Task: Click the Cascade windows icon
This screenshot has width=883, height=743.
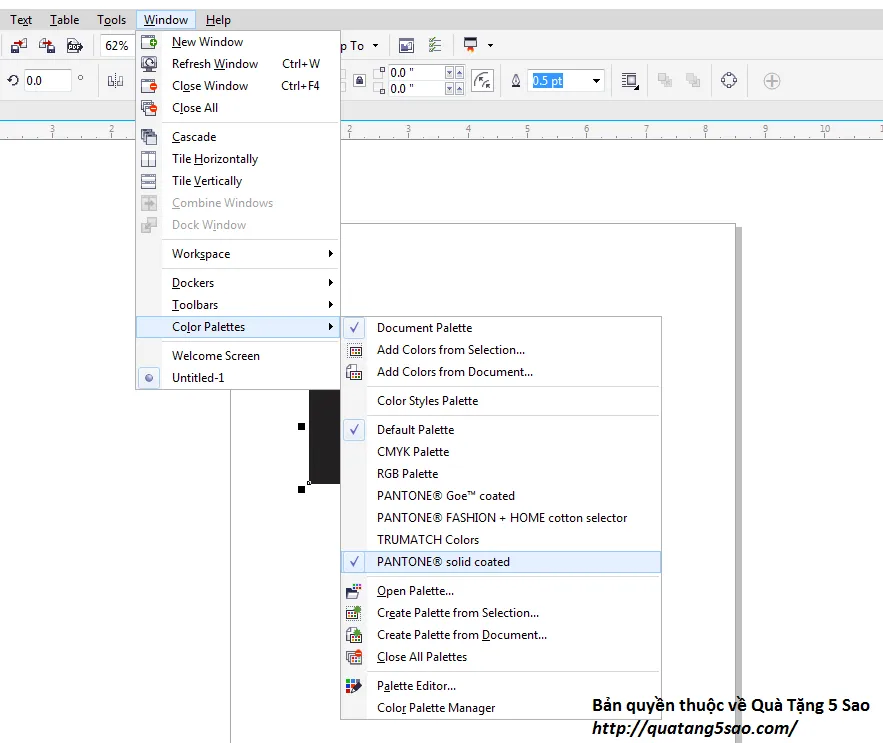Action: click(149, 137)
